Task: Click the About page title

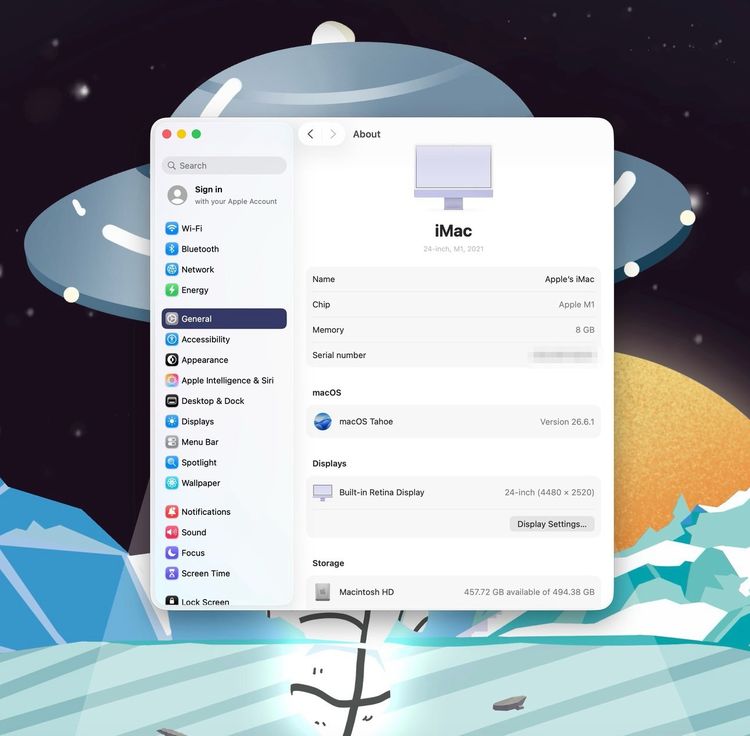Action: pyautogui.click(x=367, y=134)
